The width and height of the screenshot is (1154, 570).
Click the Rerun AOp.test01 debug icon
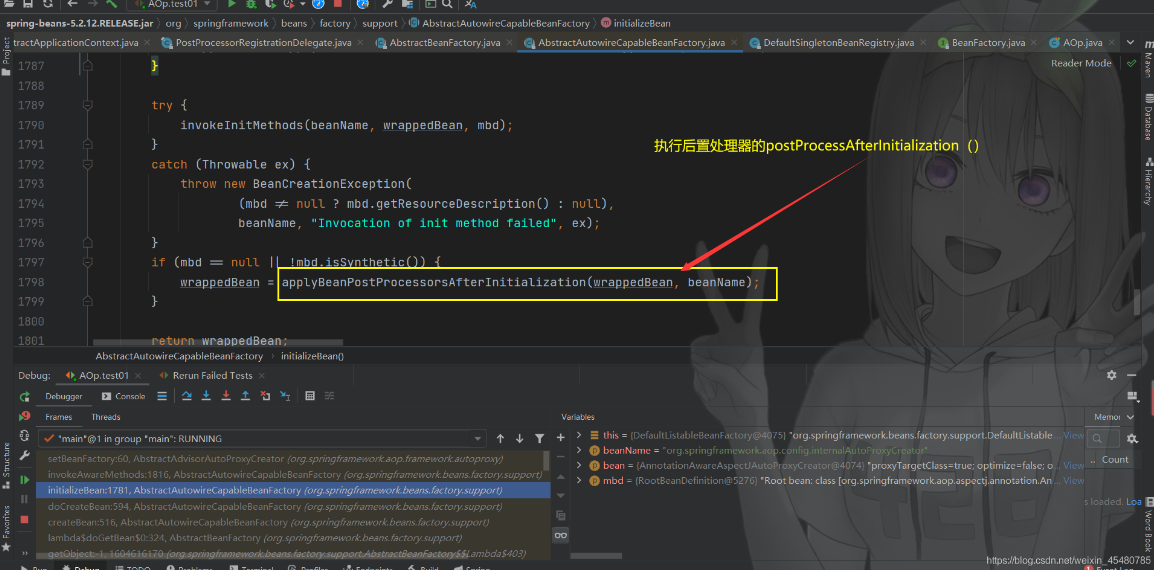[24, 396]
